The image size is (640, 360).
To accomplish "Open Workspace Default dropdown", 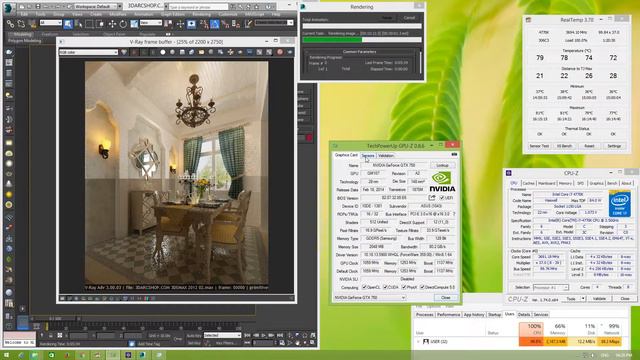I will point(98,7).
